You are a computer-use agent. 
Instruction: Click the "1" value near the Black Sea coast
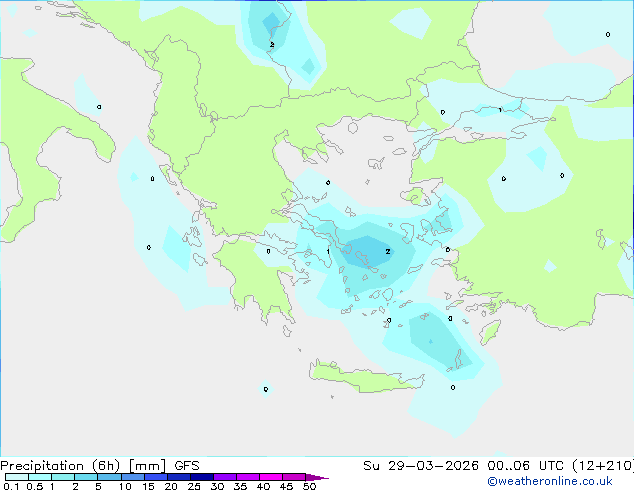pos(501,110)
